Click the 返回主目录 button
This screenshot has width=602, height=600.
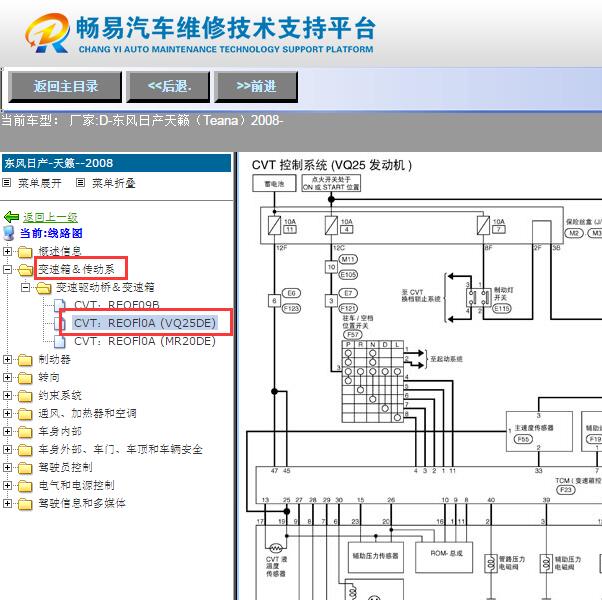click(x=65, y=87)
